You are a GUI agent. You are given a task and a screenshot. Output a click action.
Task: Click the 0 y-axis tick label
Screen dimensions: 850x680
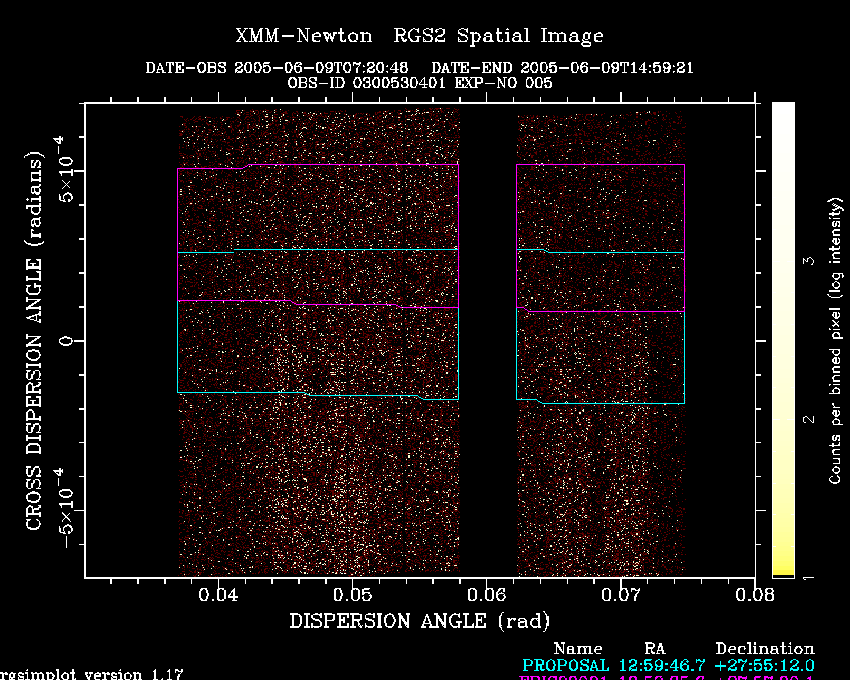[x=66, y=341]
